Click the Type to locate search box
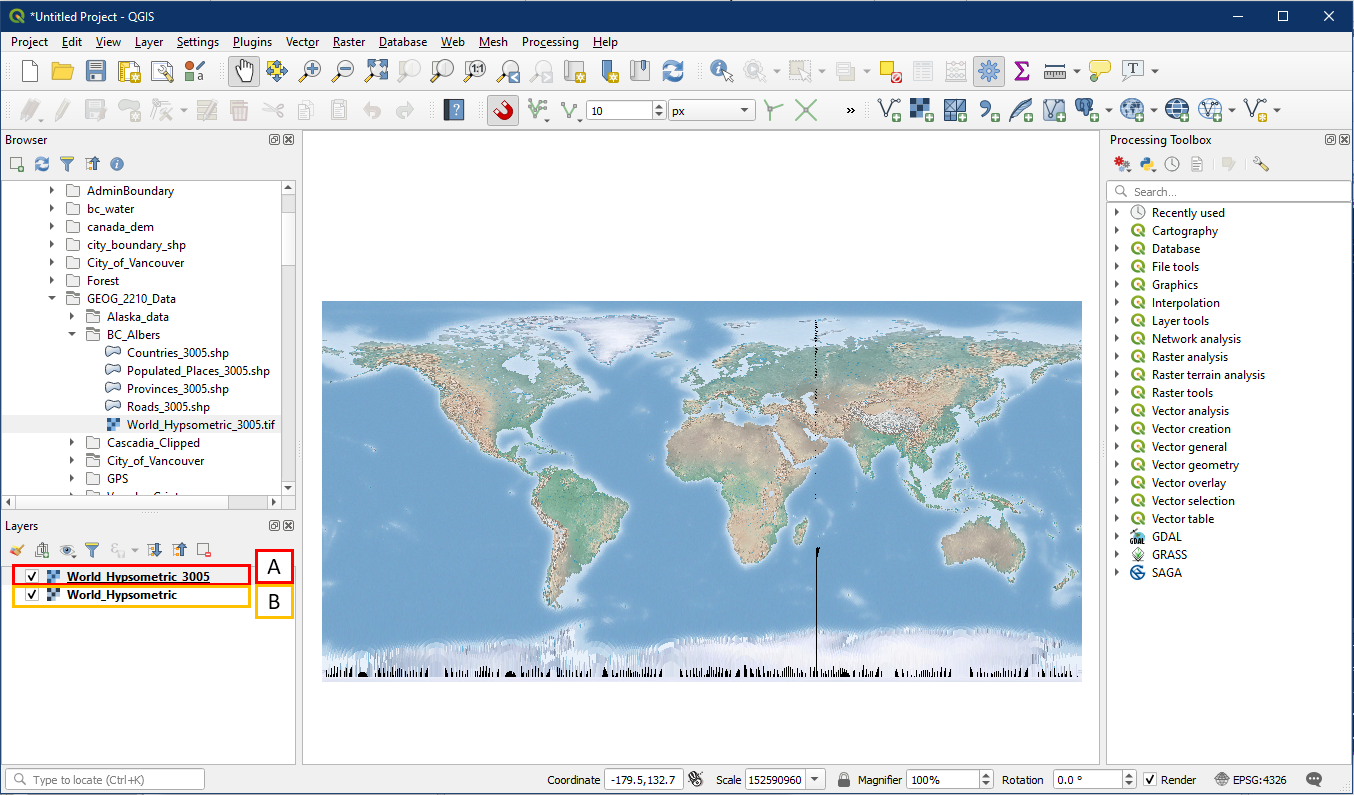Screen dimensions: 1354x795 pos(105,780)
